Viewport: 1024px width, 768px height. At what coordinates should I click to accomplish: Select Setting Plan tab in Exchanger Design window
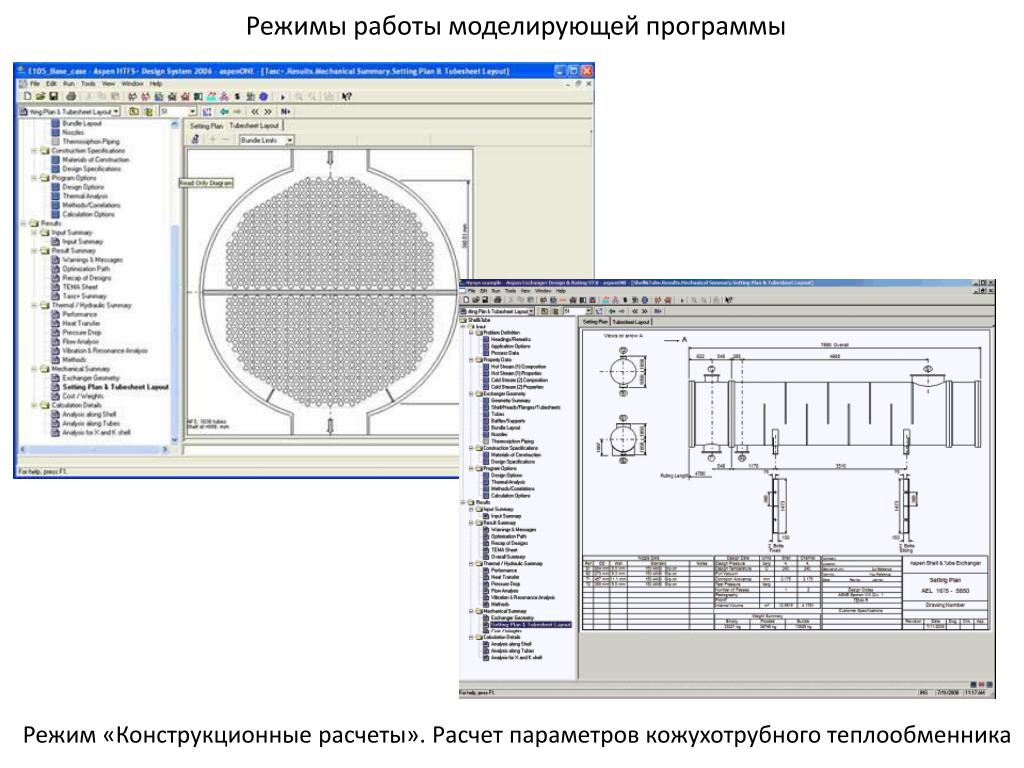click(595, 321)
